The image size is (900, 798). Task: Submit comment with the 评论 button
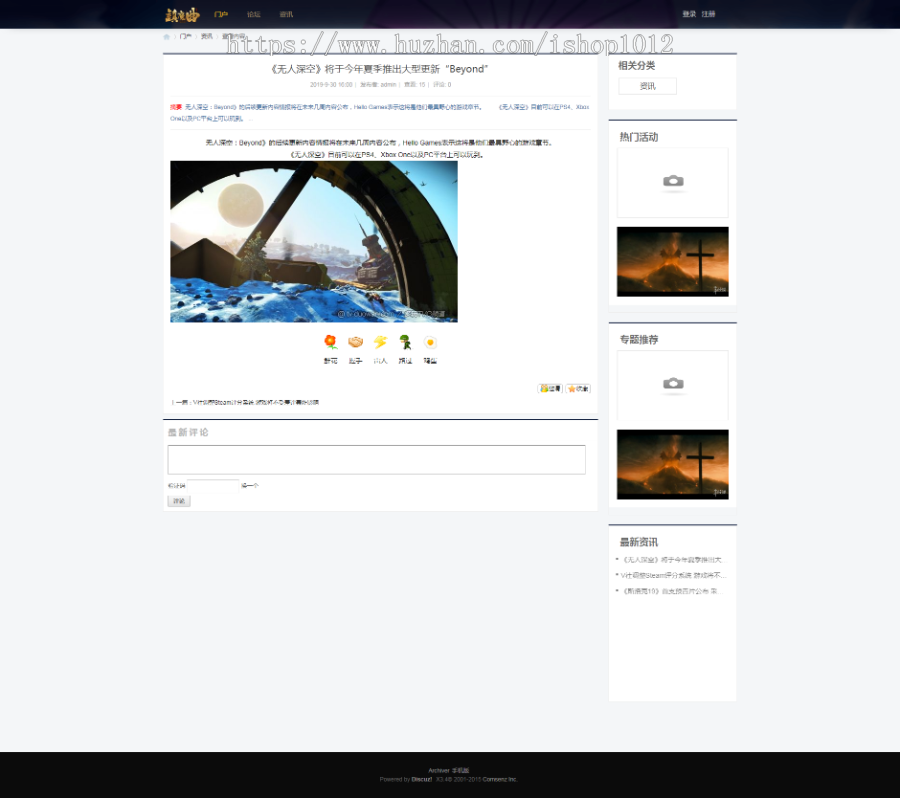click(179, 501)
